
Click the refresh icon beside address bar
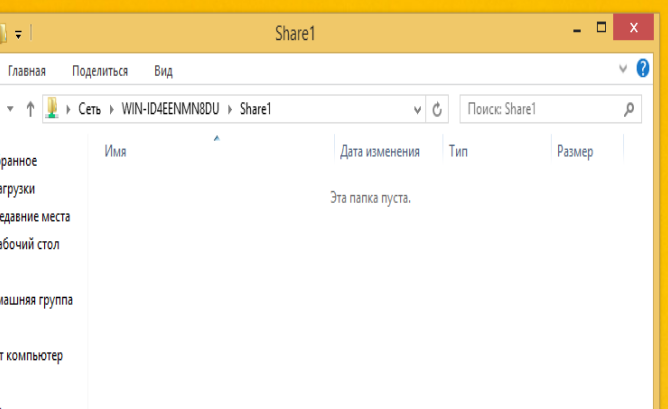pos(437,109)
